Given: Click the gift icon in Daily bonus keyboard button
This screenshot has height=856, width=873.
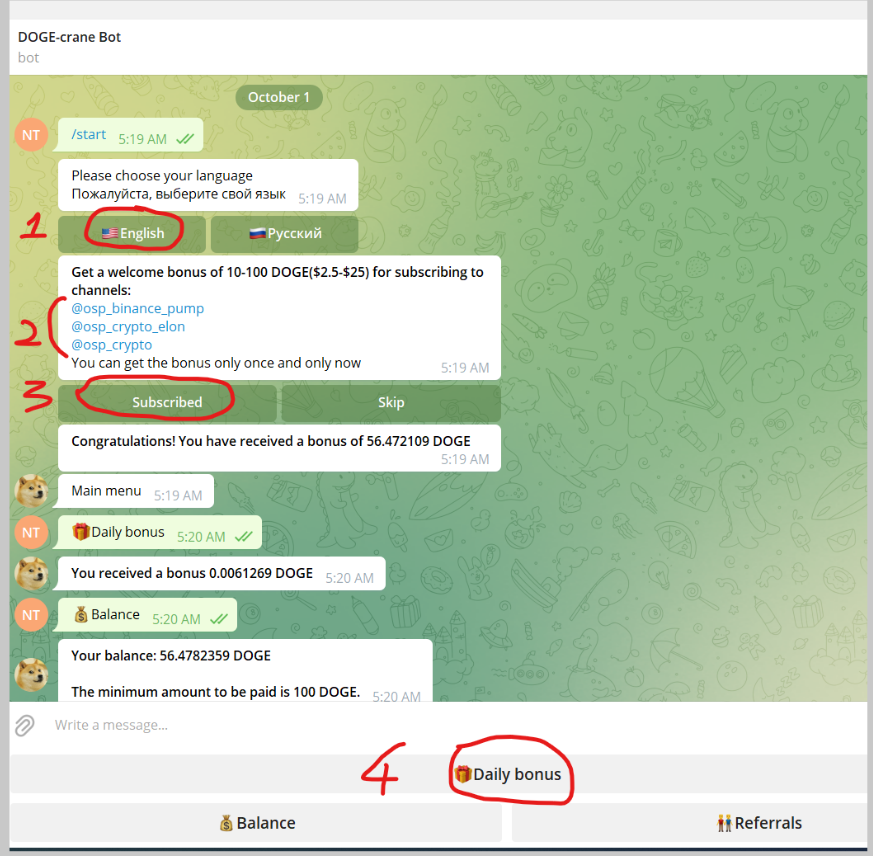Looking at the screenshot, I should 462,774.
